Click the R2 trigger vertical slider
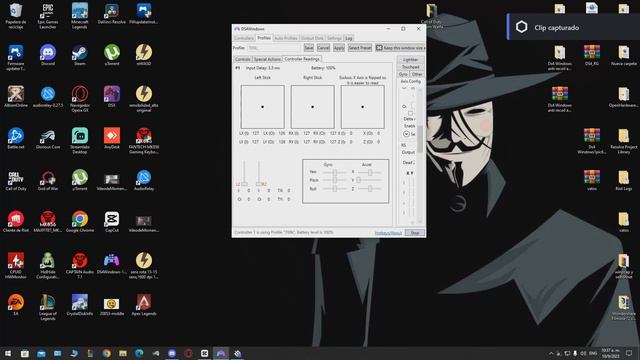The width and height of the screenshot is (640, 360). click(x=258, y=173)
